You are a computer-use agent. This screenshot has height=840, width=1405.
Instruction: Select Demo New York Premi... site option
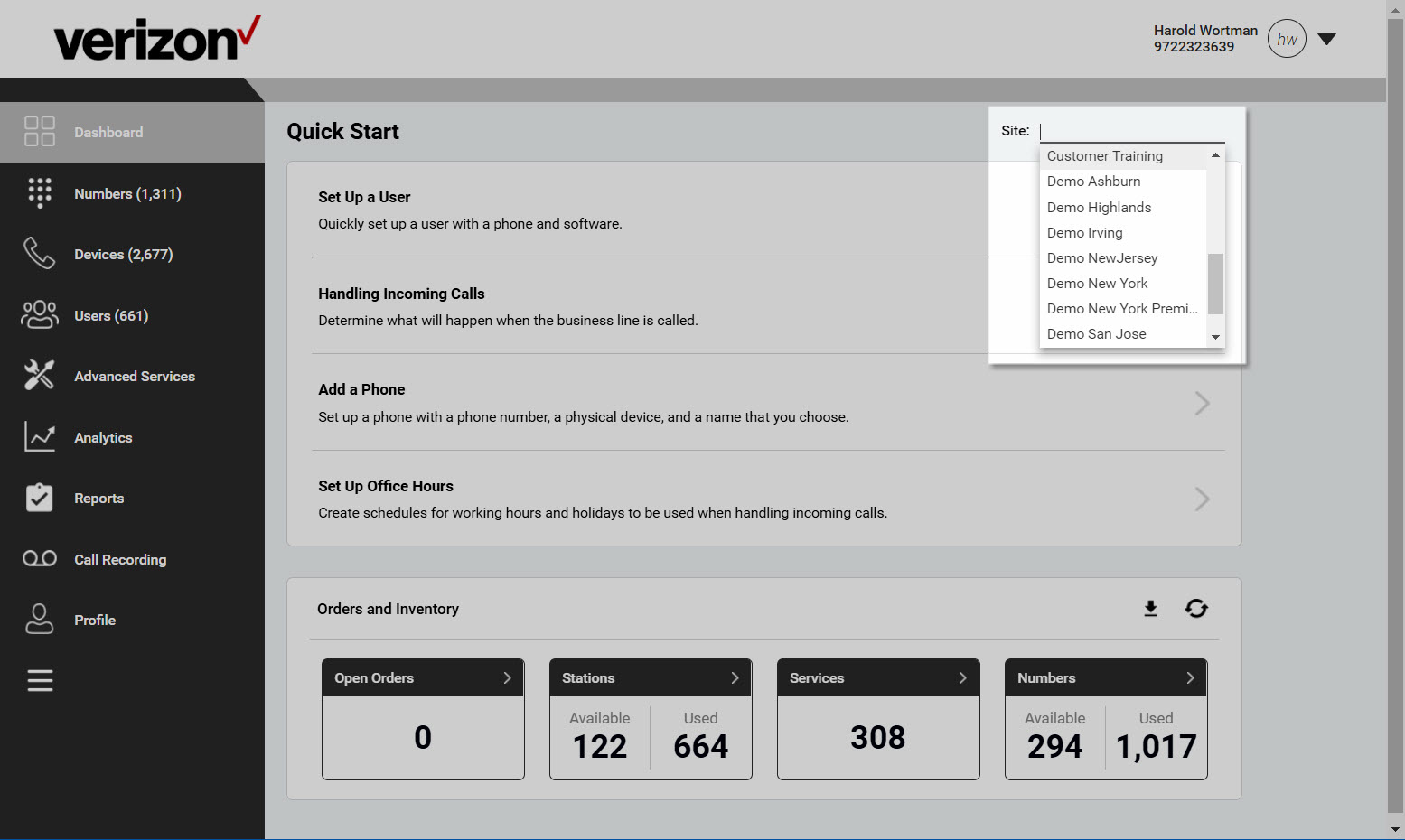(x=1123, y=308)
